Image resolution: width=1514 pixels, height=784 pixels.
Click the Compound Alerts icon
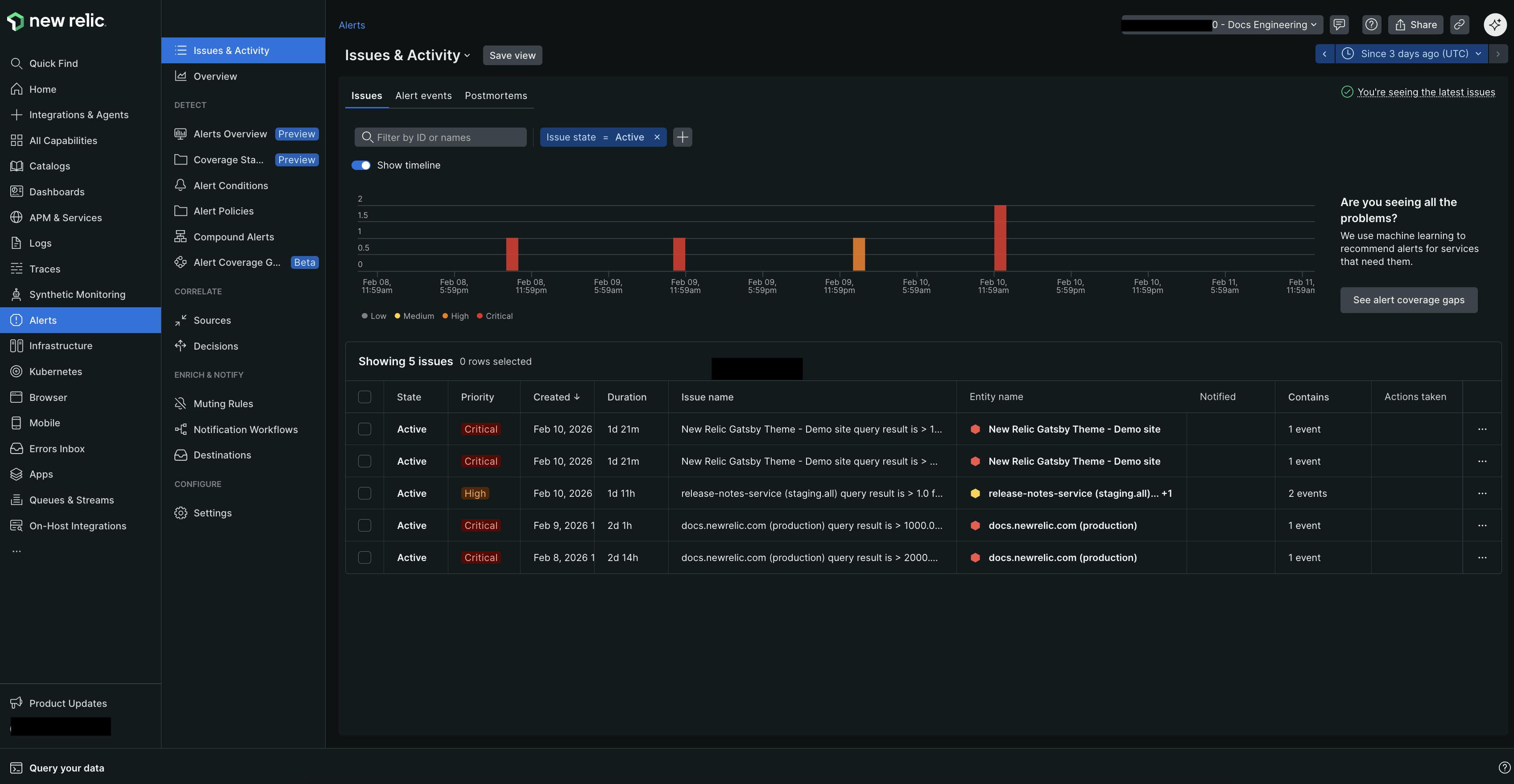tap(180, 236)
